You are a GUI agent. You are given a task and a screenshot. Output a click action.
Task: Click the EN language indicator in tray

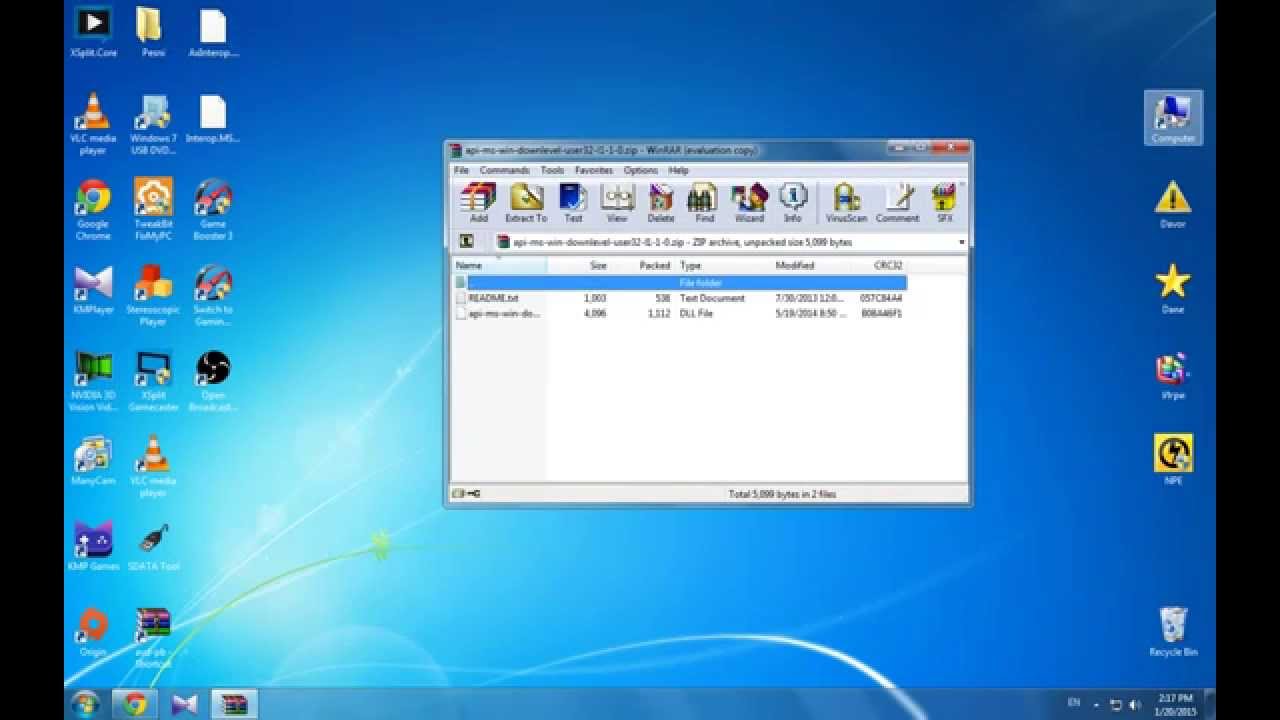(1074, 703)
